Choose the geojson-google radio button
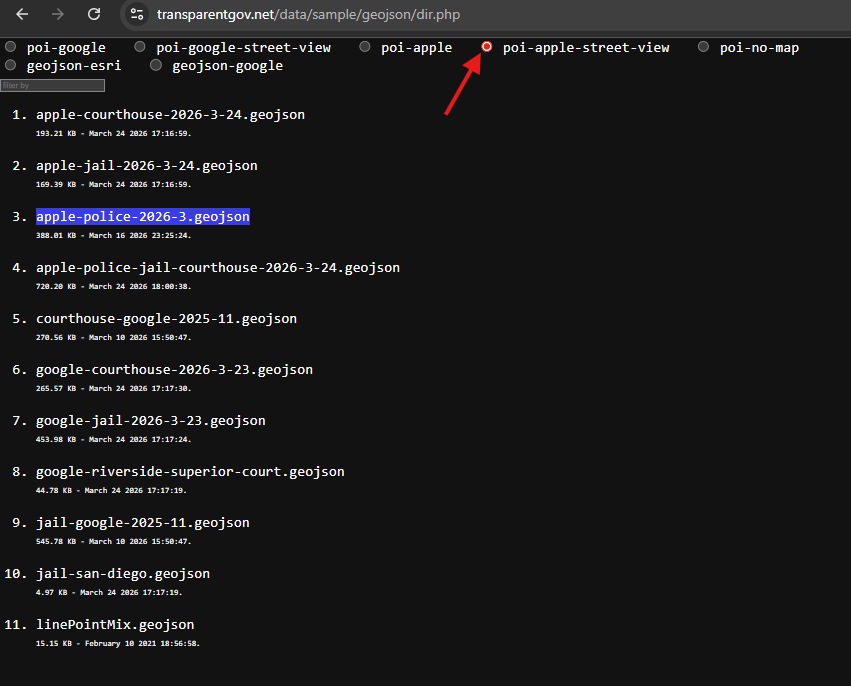 [x=156, y=65]
